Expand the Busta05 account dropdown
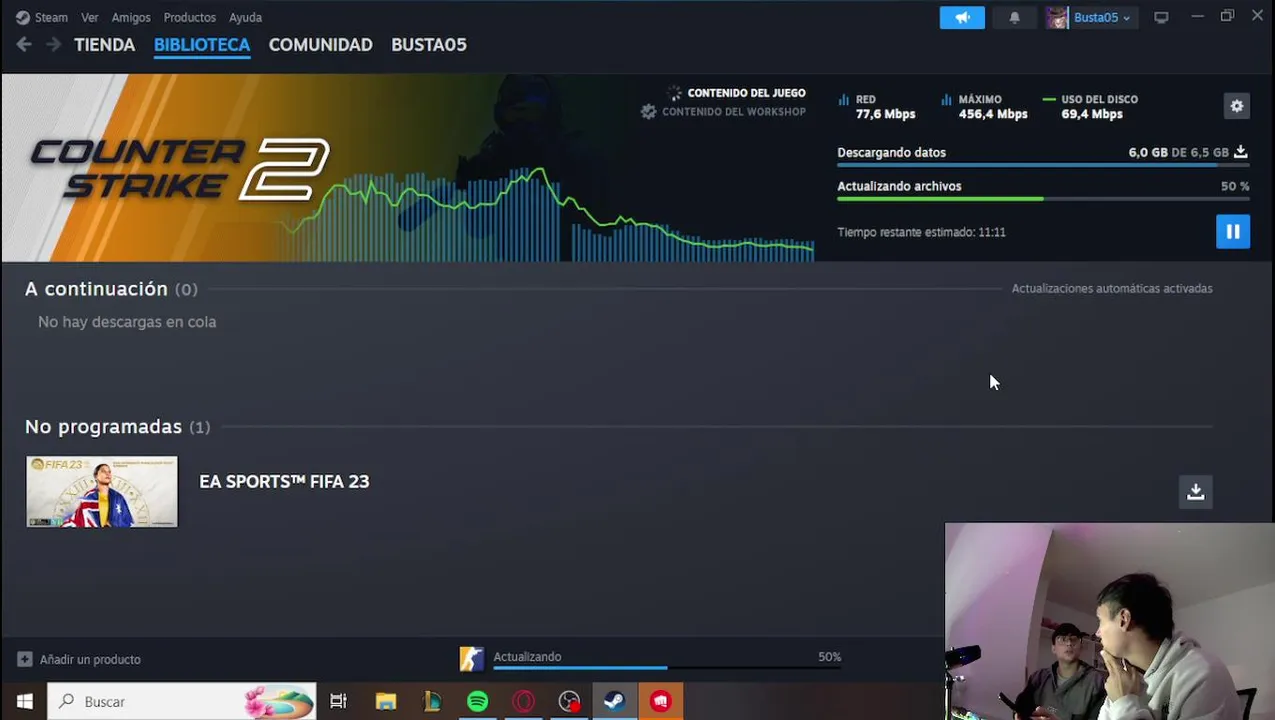This screenshot has width=1275, height=720. pyautogui.click(x=1102, y=17)
